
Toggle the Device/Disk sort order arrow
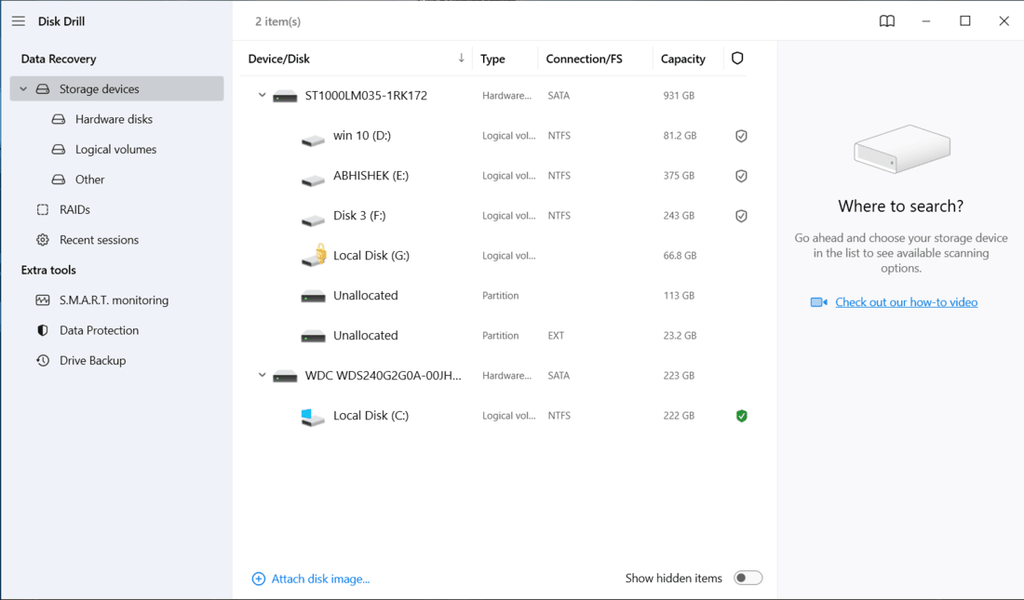click(460, 58)
